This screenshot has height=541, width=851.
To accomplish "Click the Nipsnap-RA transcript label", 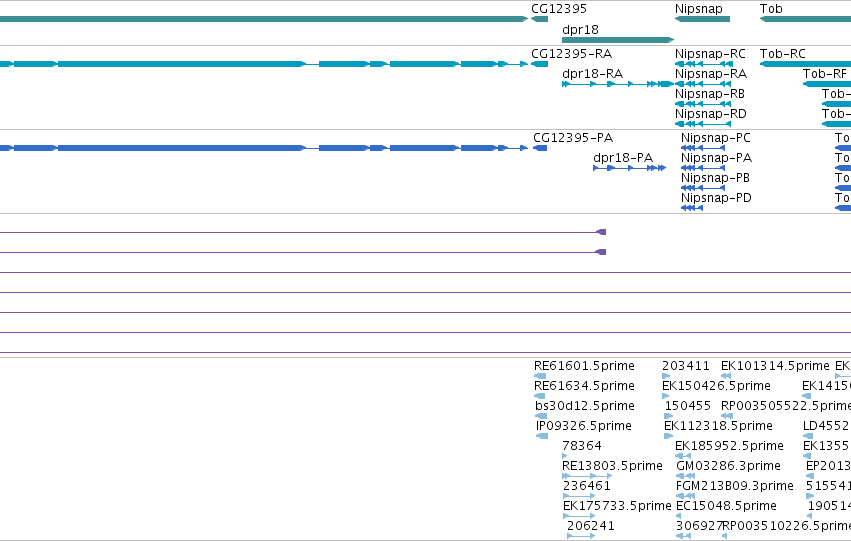I will tap(710, 74).
